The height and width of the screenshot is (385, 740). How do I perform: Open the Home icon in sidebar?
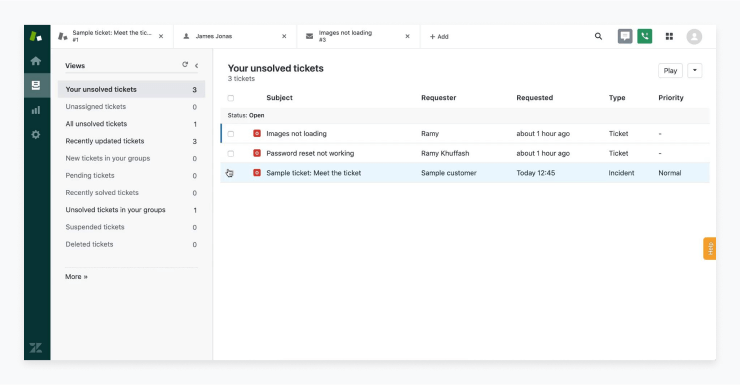tap(36, 61)
